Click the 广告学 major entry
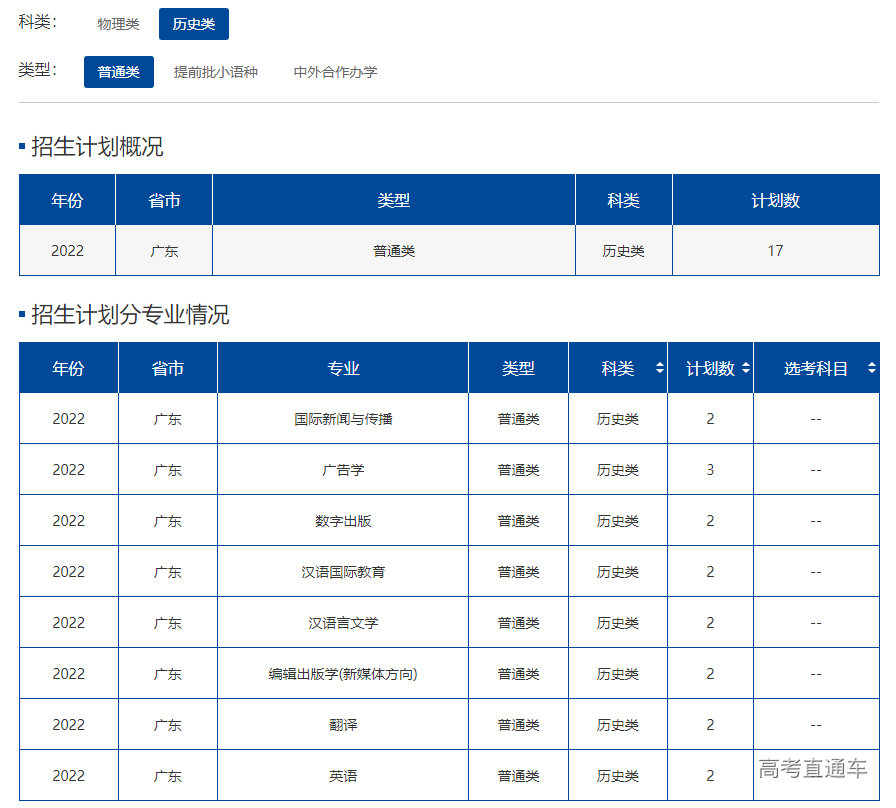896x808 pixels. point(343,469)
